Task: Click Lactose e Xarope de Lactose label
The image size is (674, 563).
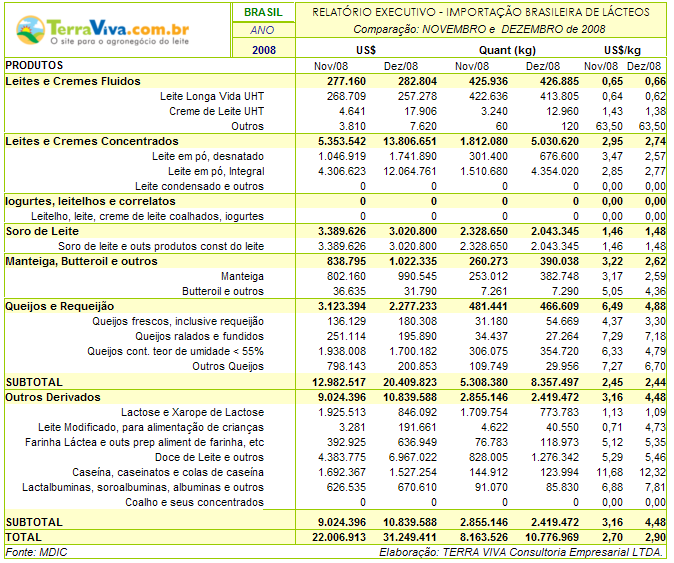Action: pos(192,412)
